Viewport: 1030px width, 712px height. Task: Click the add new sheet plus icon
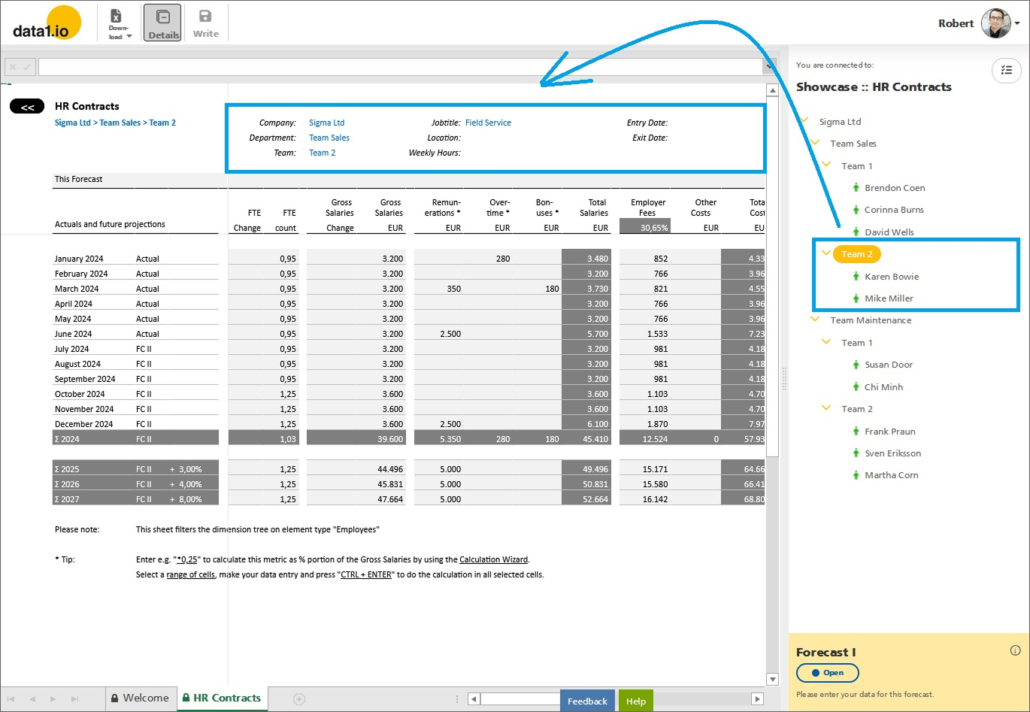click(x=298, y=699)
